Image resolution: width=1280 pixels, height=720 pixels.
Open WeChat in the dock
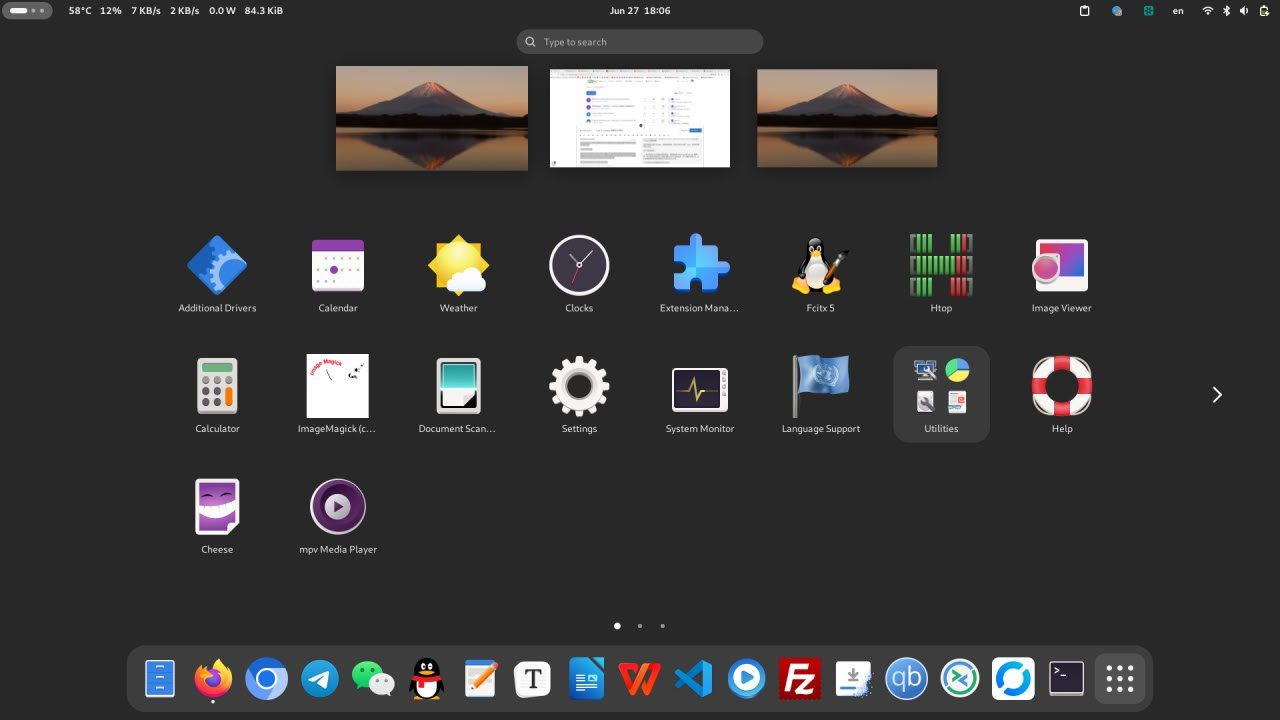[x=373, y=679]
